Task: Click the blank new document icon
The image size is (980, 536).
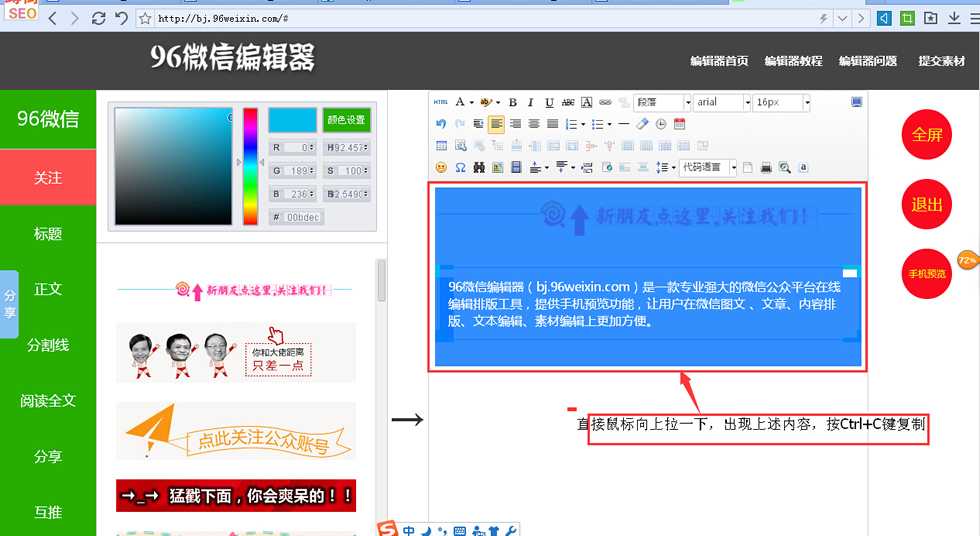Action: (748, 167)
